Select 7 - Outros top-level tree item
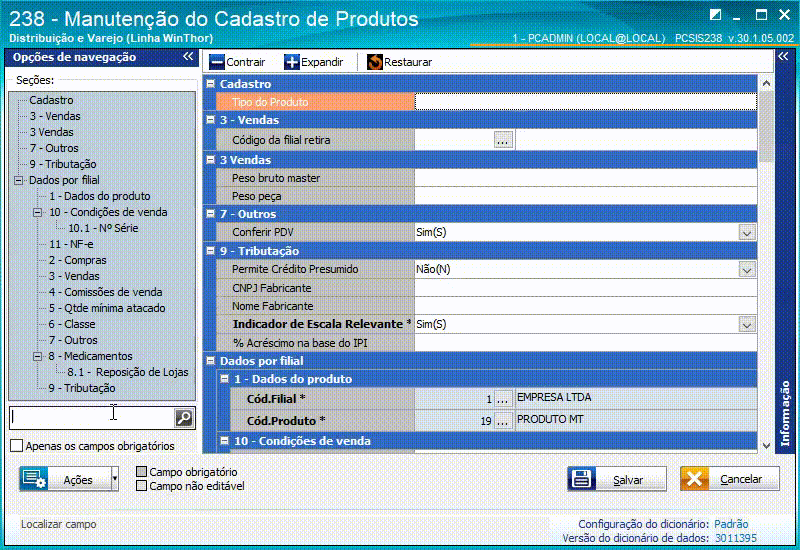This screenshot has width=800, height=550. [x=54, y=148]
